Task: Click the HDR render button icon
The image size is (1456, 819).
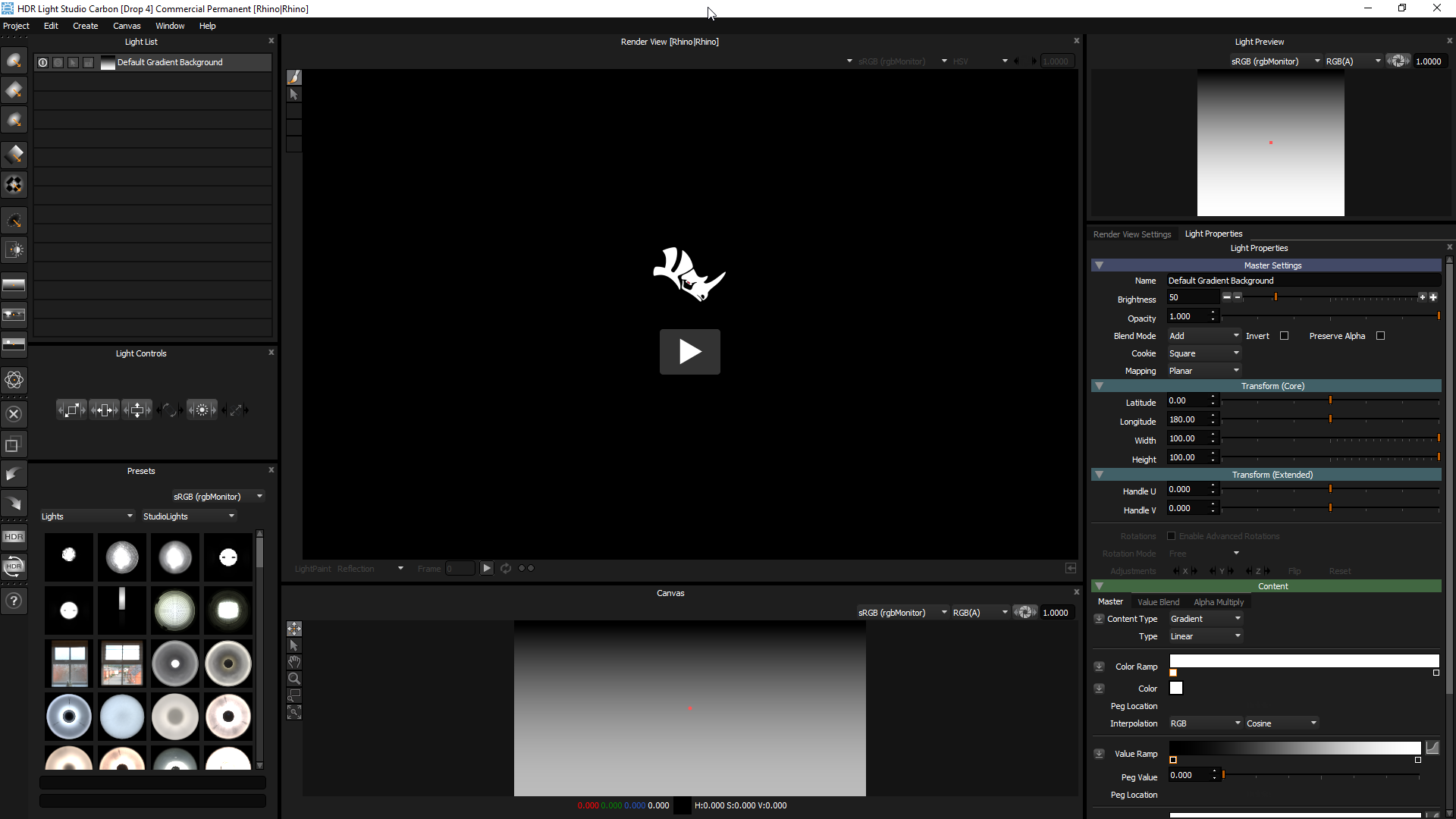Action: coord(14,537)
